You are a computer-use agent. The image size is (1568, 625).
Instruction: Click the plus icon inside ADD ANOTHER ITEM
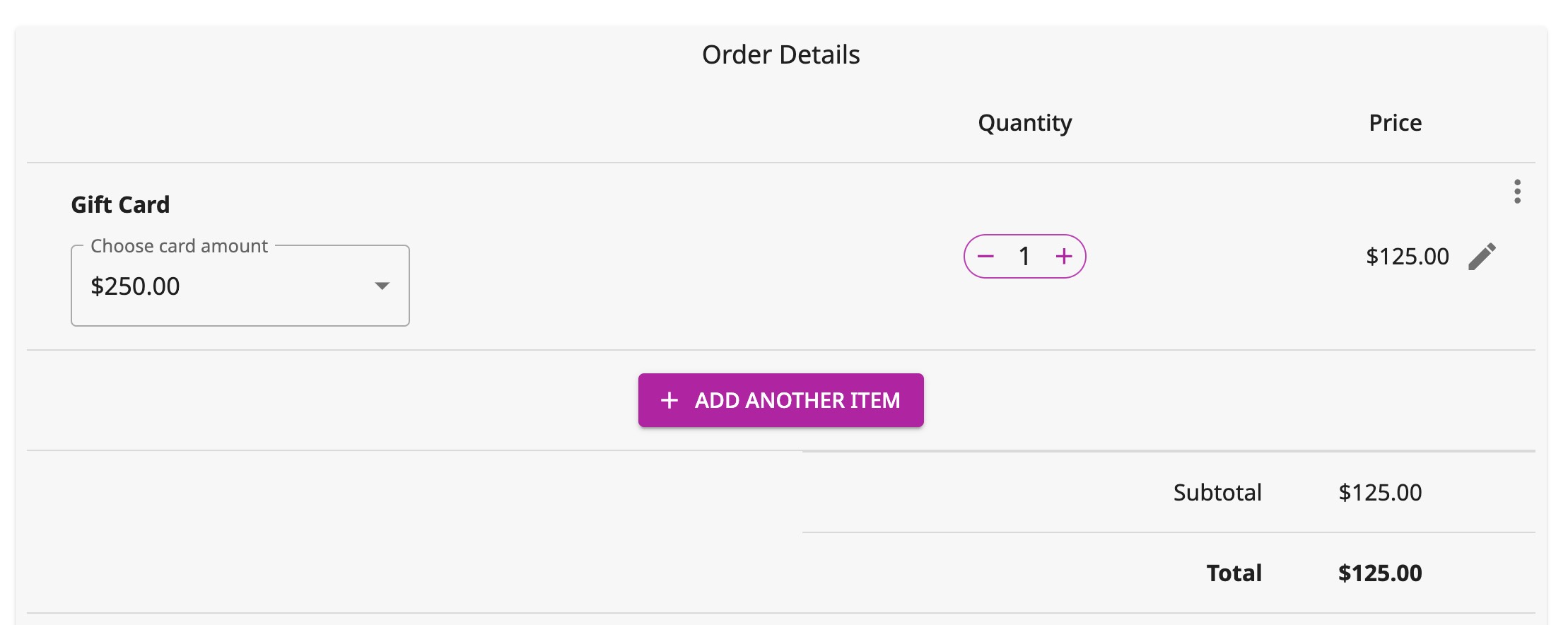667,400
